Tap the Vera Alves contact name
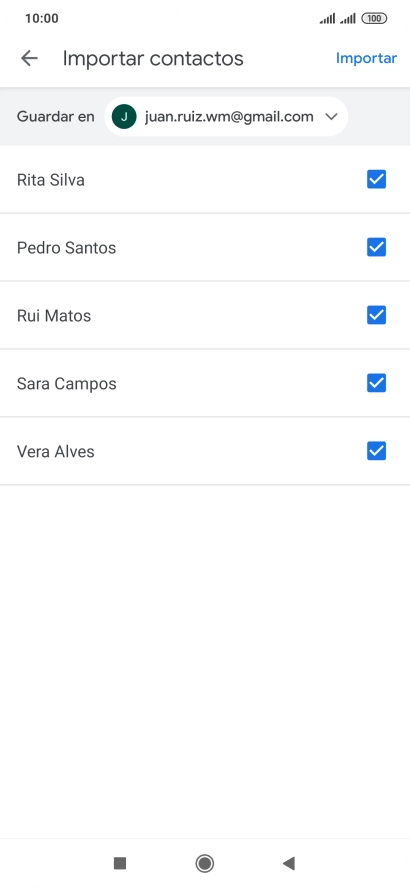Viewport: 410px width, 888px height. click(55, 452)
